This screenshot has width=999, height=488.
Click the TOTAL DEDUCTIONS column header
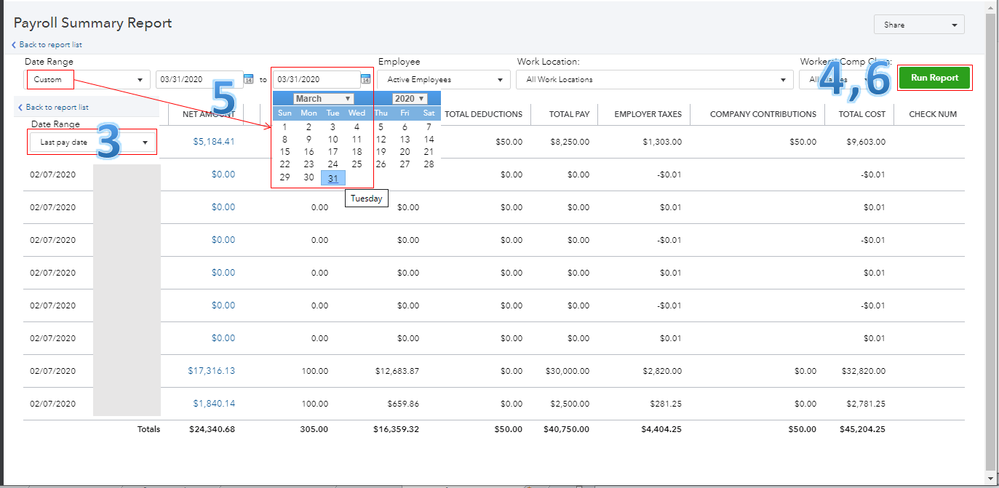tap(484, 114)
